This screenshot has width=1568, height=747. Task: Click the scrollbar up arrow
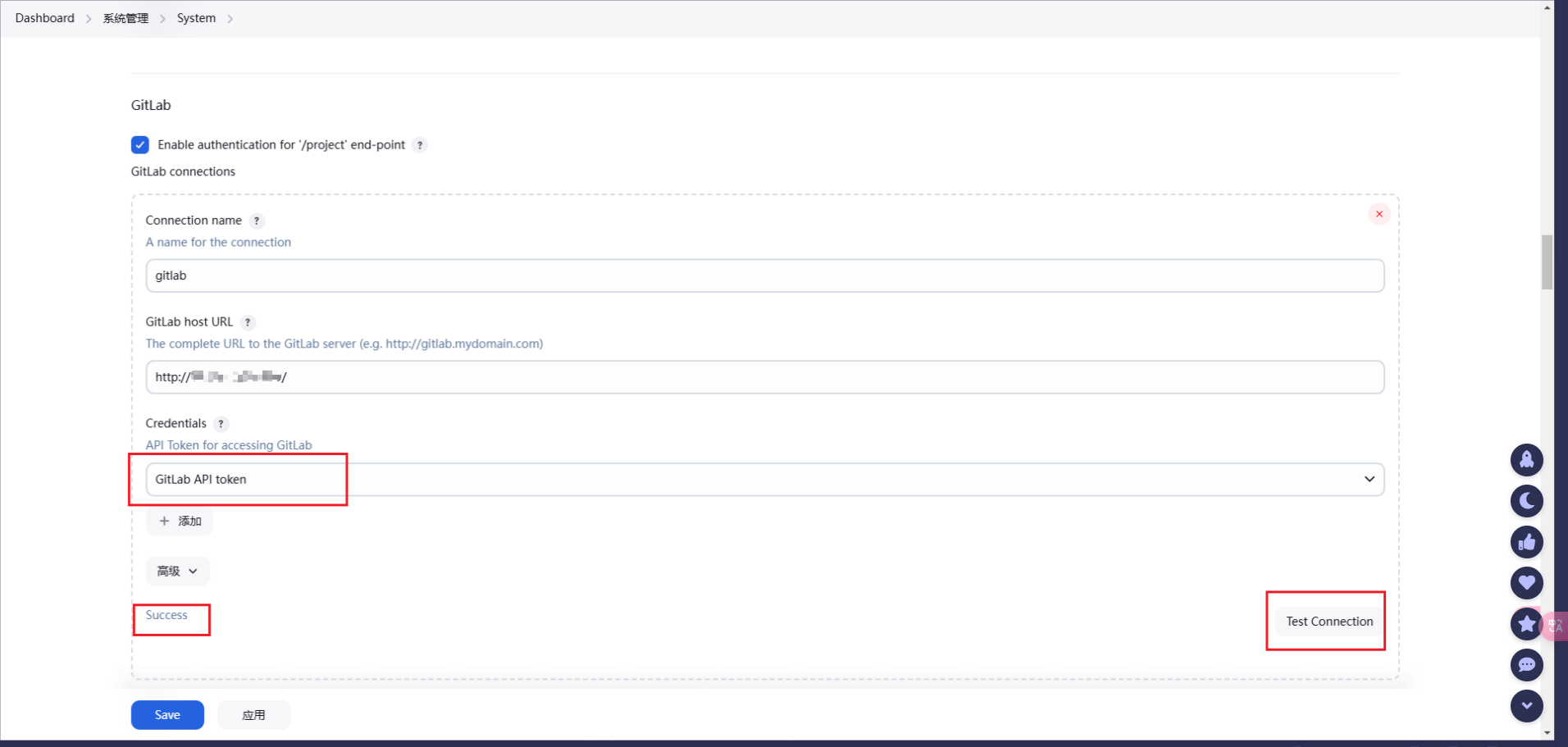pyautogui.click(x=1547, y=7)
